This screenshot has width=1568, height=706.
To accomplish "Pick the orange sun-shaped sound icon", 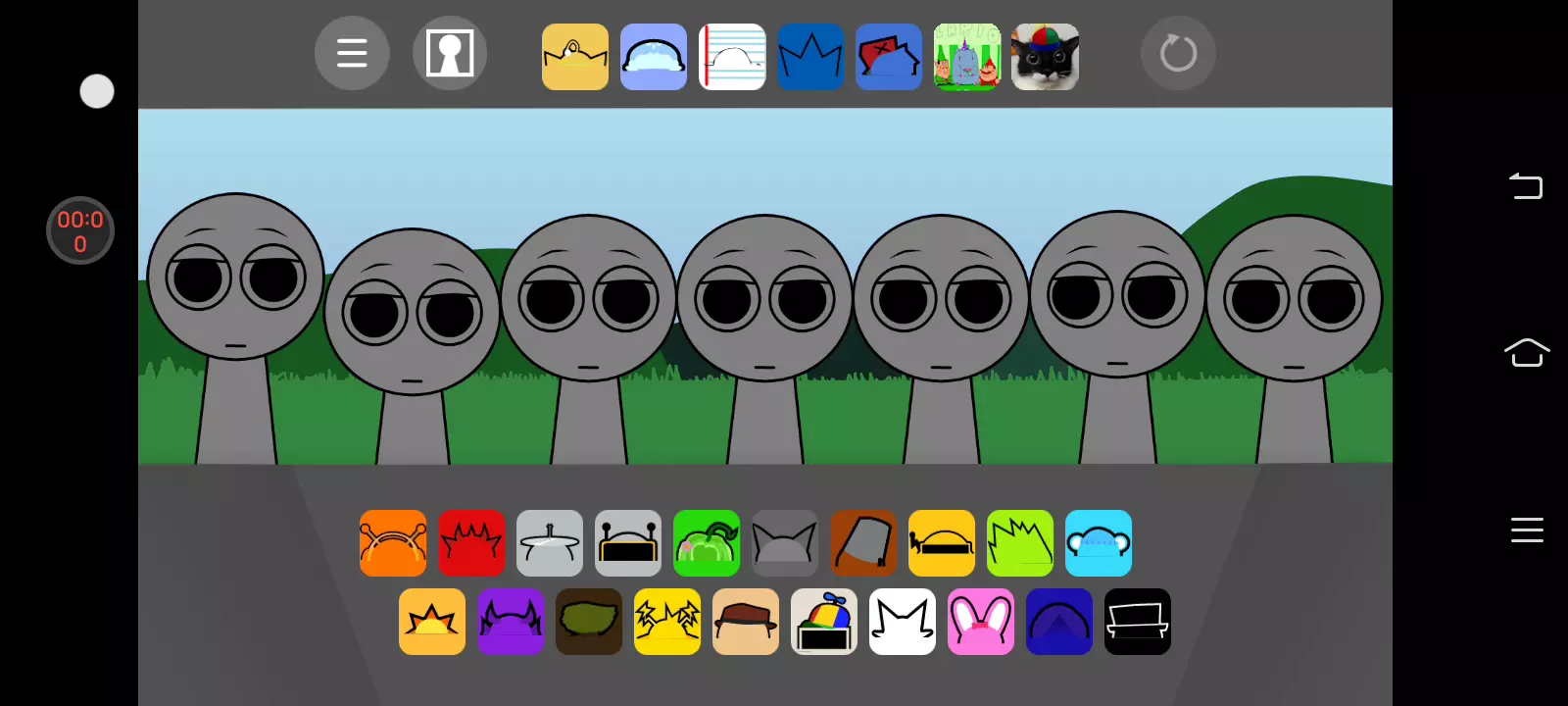I will click(x=432, y=622).
